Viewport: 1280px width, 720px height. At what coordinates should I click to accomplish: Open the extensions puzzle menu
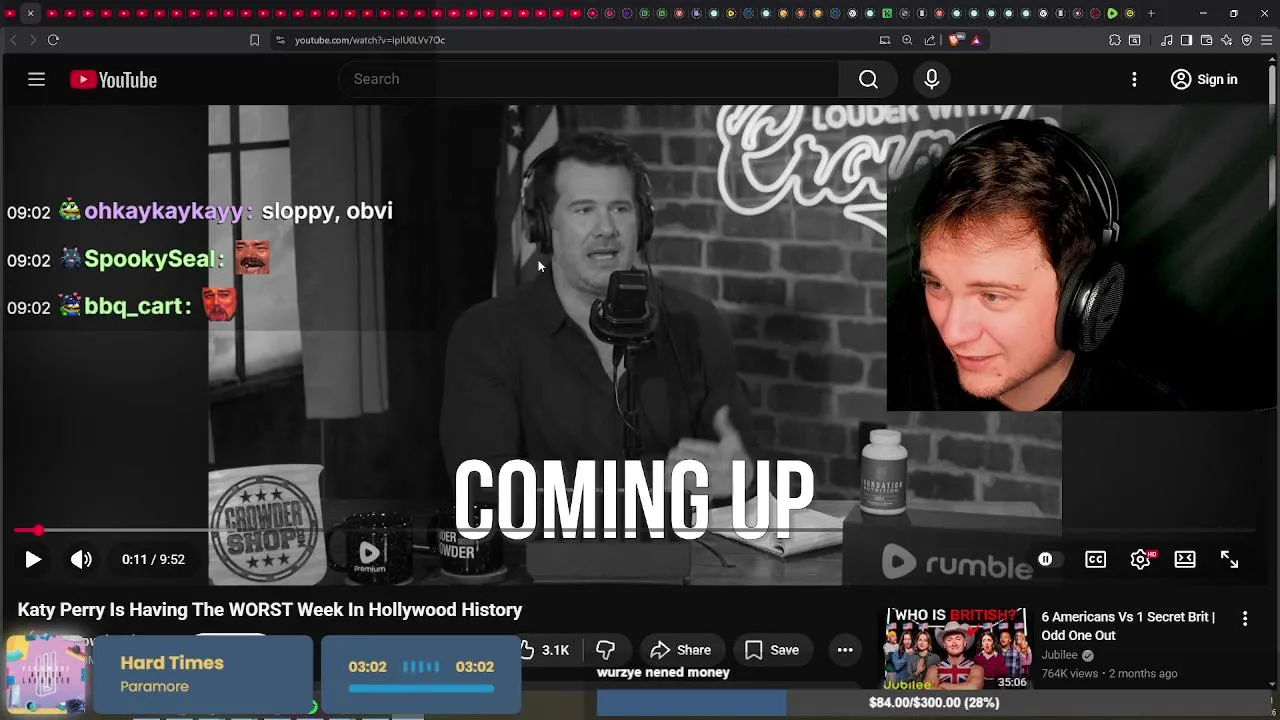point(1115,40)
